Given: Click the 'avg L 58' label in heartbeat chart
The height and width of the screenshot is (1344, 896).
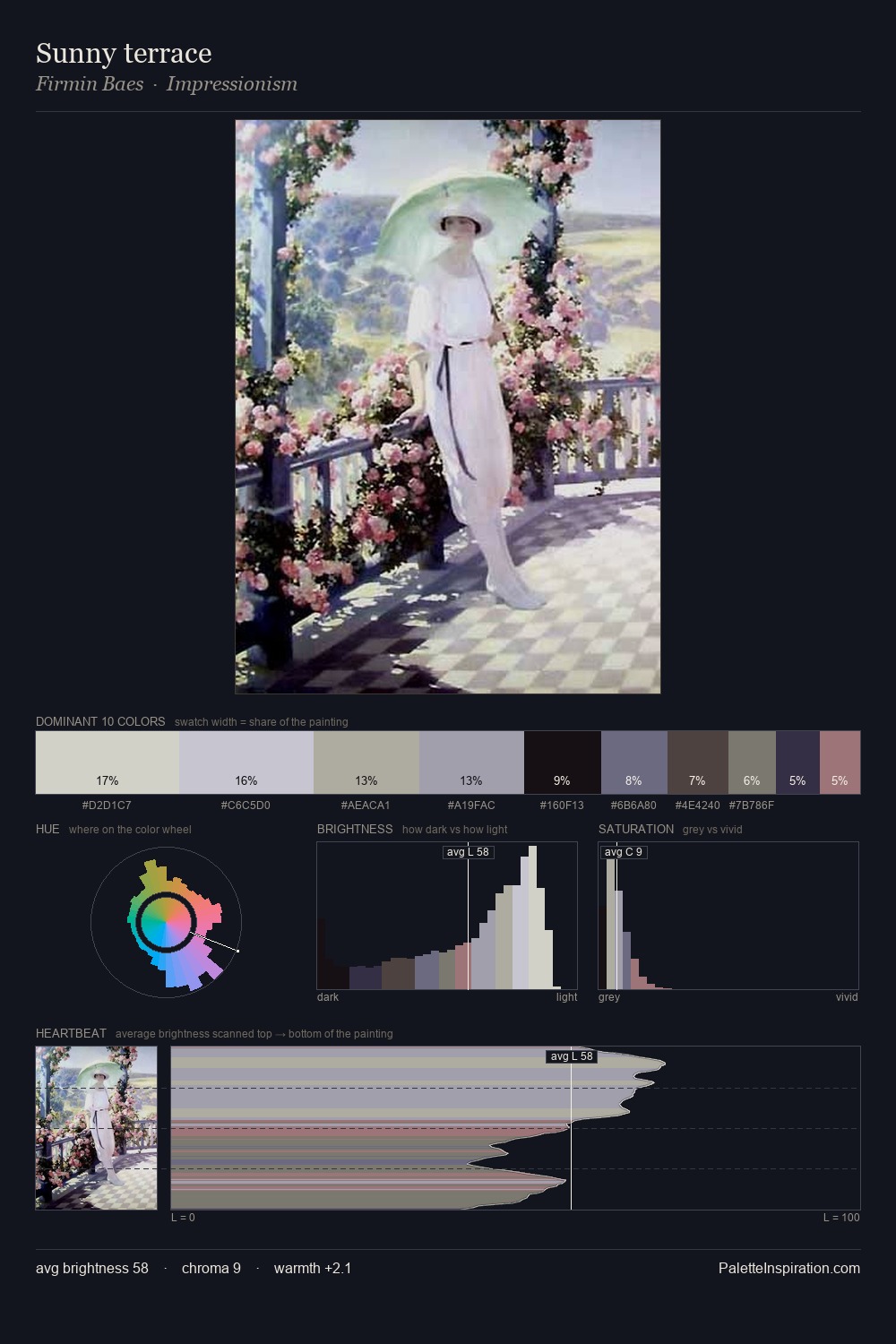Looking at the screenshot, I should pyautogui.click(x=572, y=1056).
